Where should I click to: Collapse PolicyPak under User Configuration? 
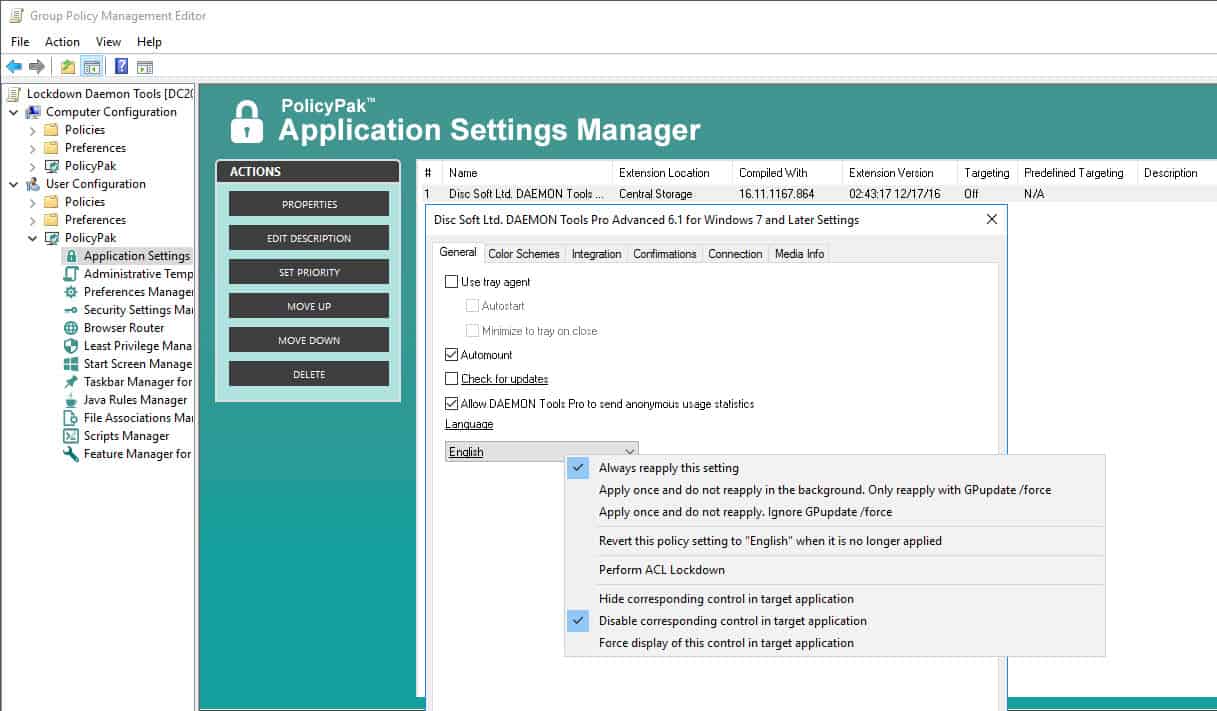(33, 238)
